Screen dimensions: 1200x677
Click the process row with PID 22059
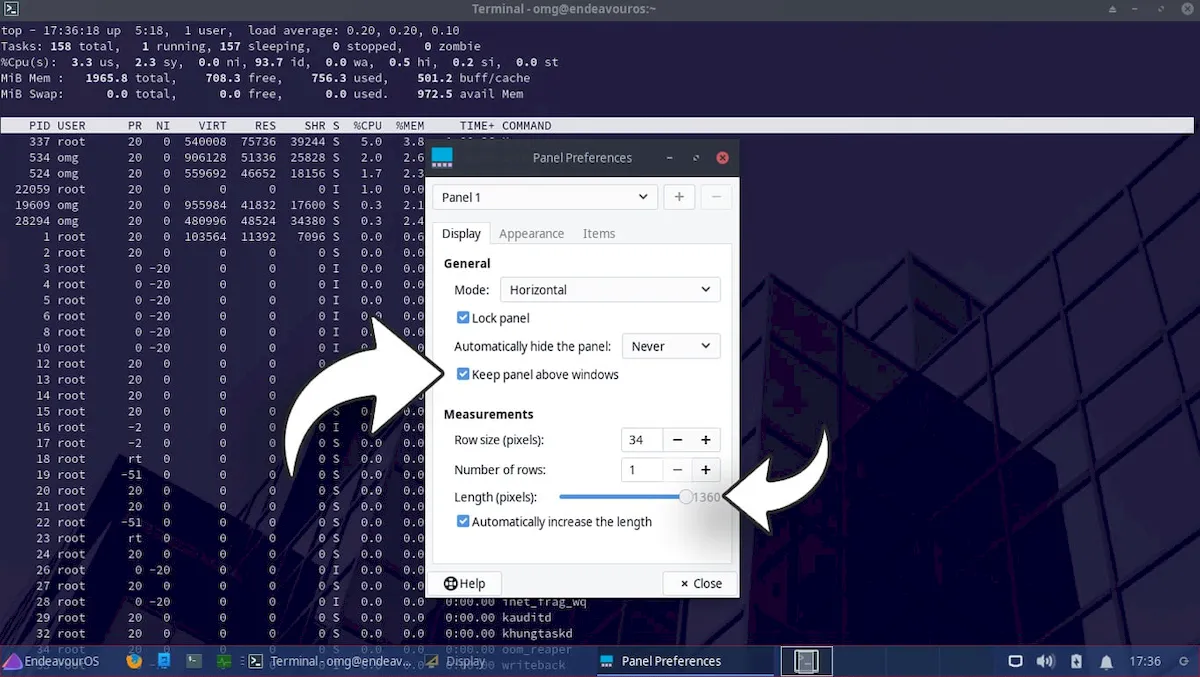click(214, 189)
